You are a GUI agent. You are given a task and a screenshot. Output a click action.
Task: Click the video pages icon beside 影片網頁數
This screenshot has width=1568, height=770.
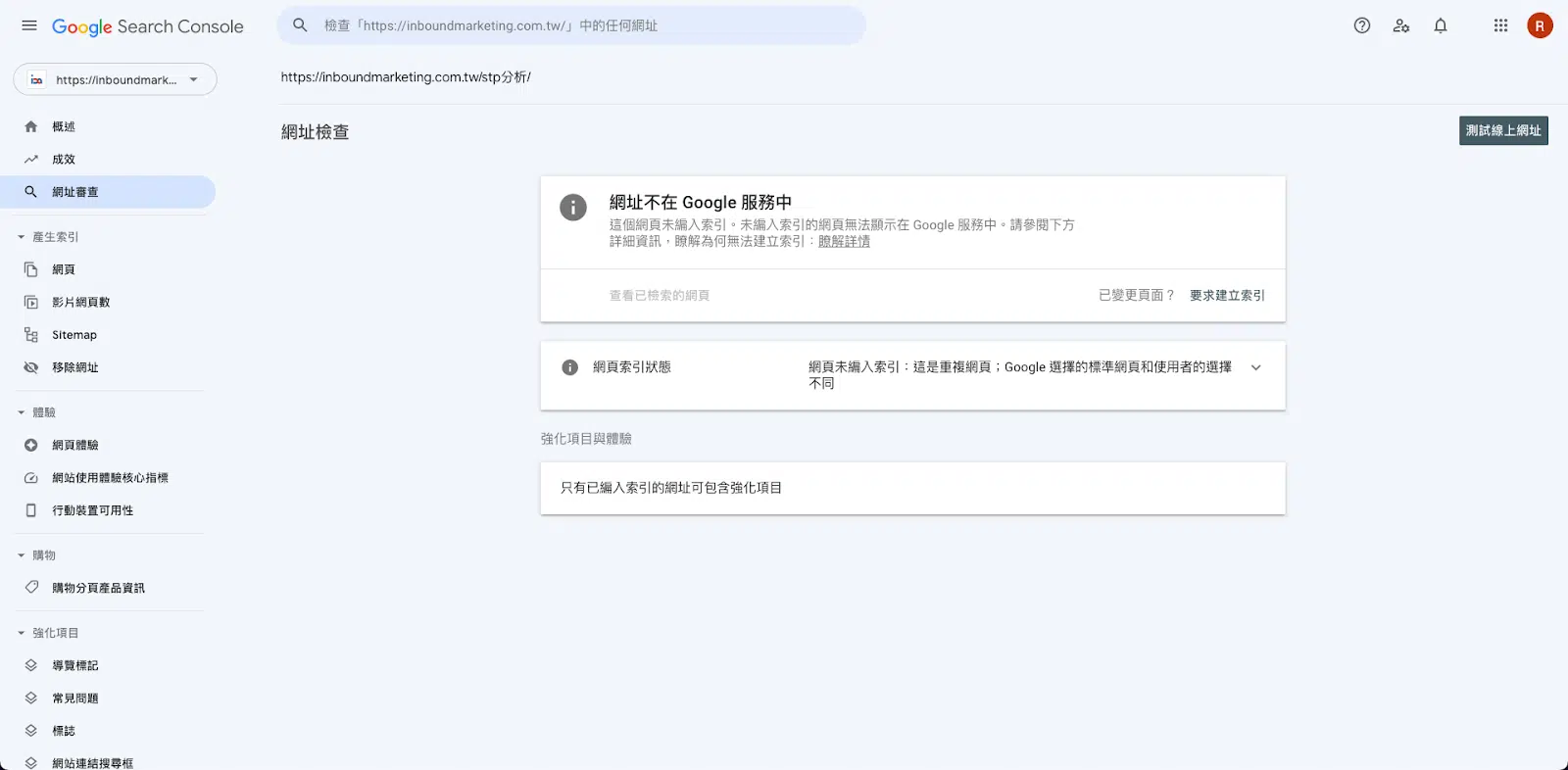[x=31, y=302]
